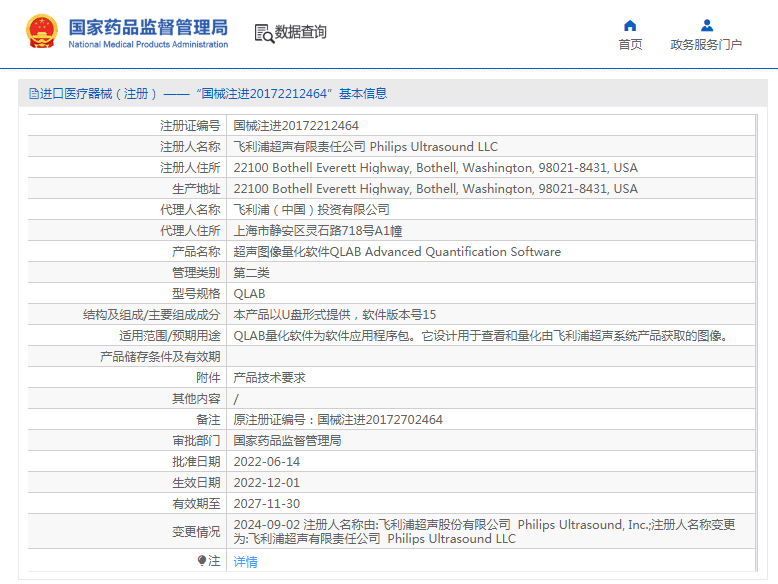Click expiry date 2027-11-30

(x=267, y=504)
